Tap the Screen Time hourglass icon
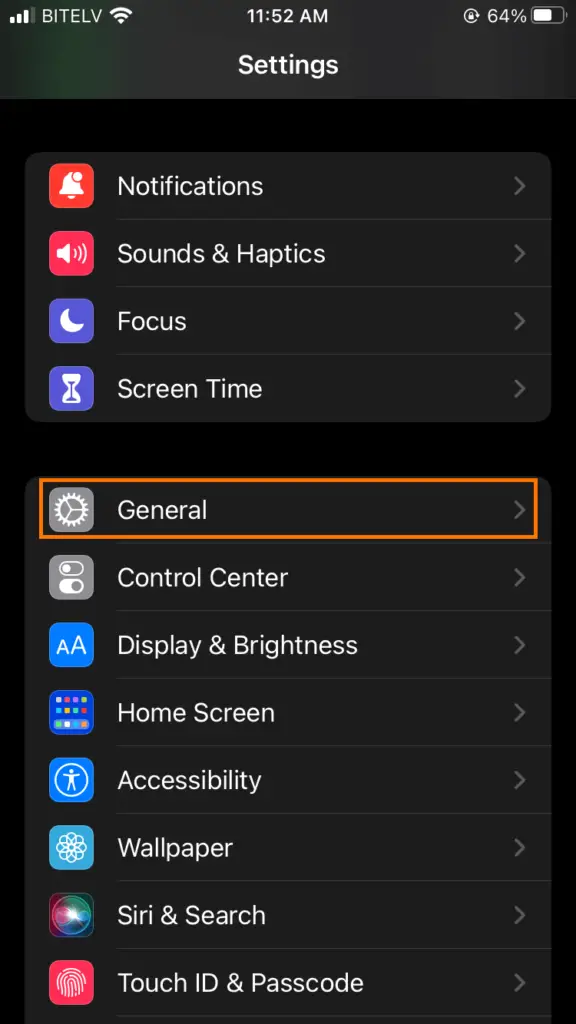This screenshot has width=576, height=1024. [x=71, y=389]
